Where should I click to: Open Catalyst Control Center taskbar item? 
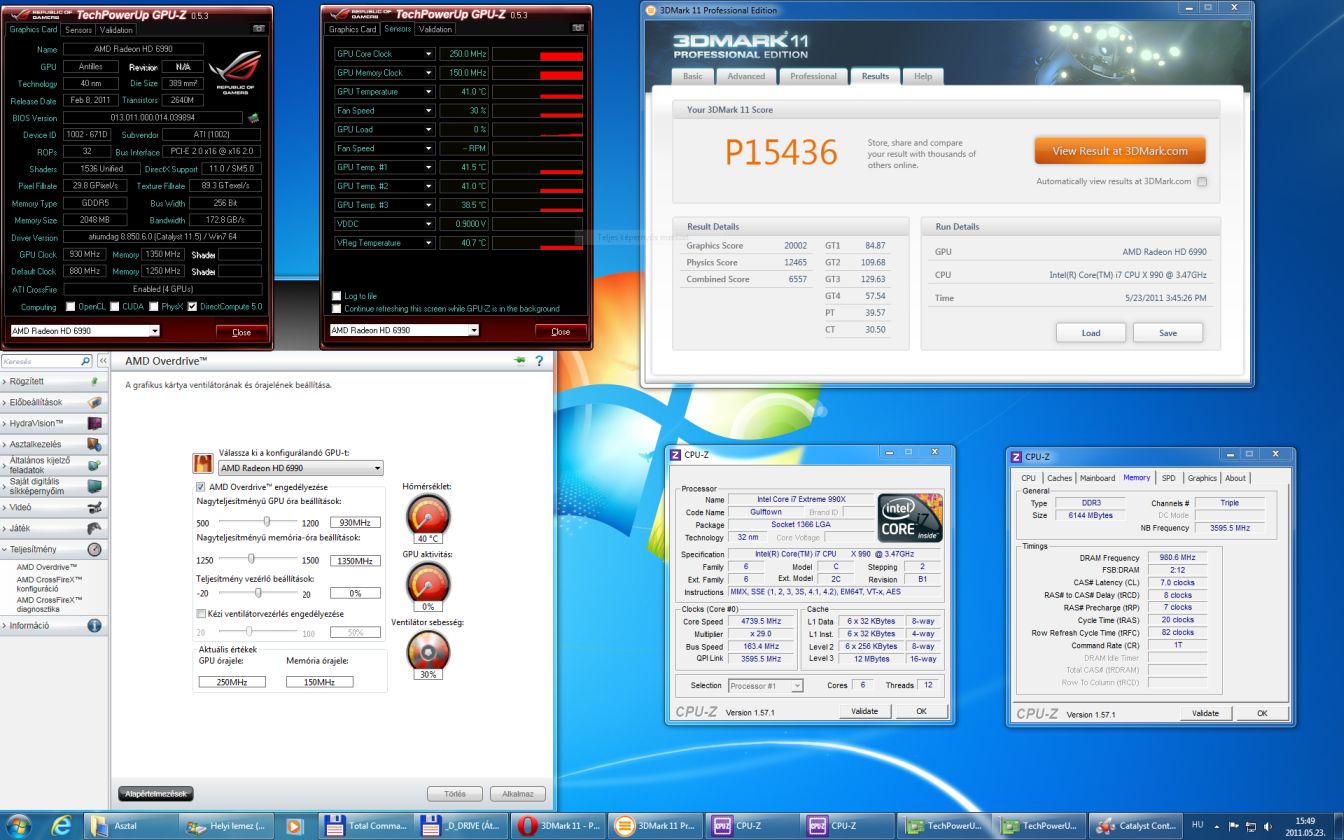click(x=1137, y=826)
